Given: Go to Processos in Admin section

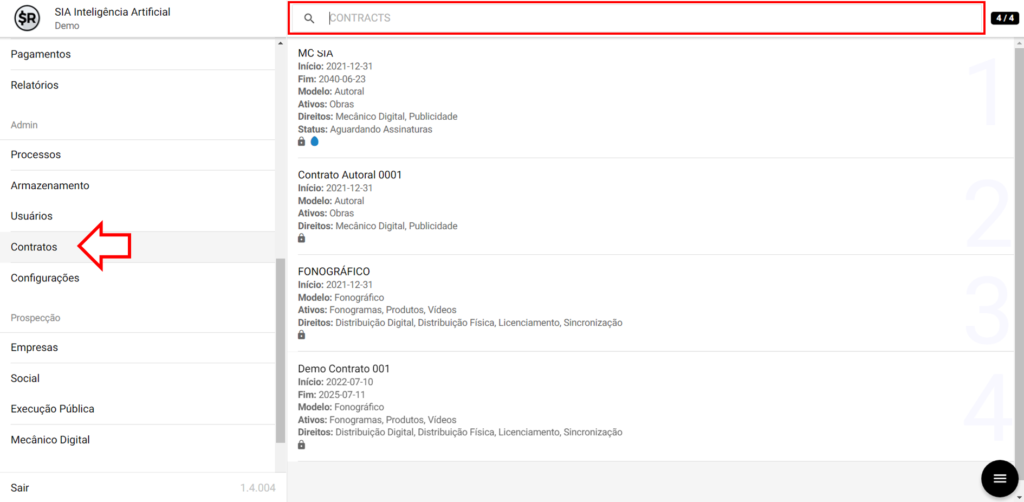Looking at the screenshot, I should point(36,155).
